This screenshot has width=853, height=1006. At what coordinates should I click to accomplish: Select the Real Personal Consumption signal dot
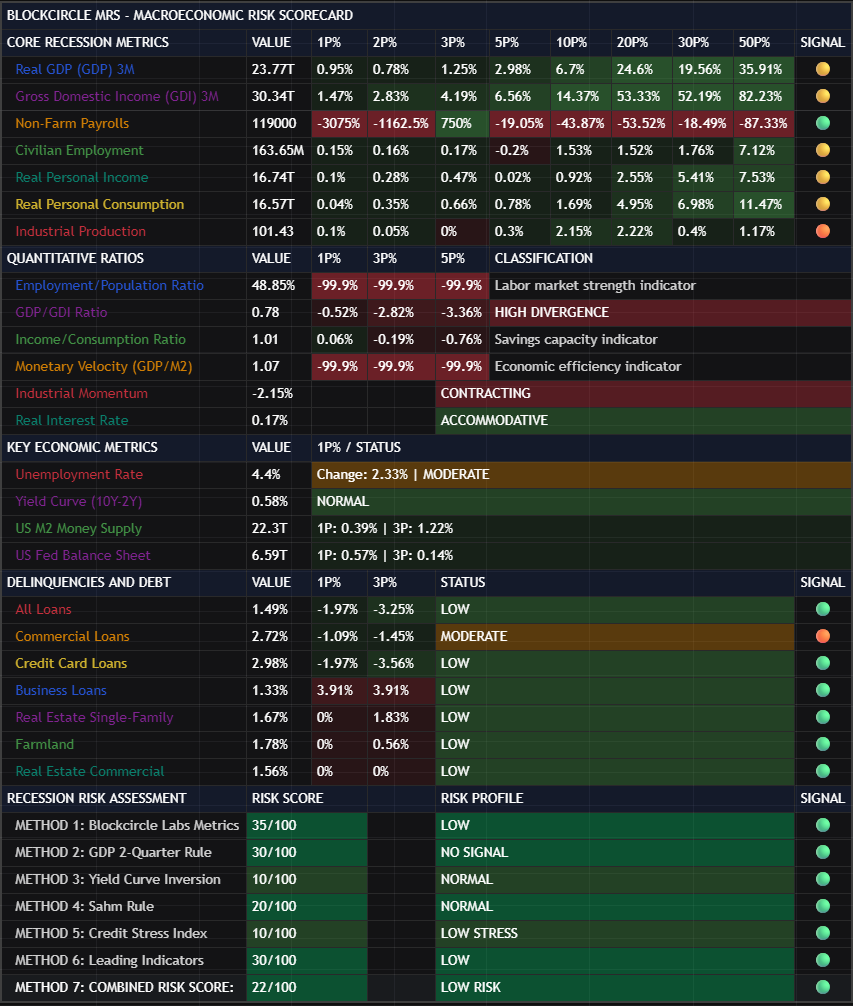point(823,205)
